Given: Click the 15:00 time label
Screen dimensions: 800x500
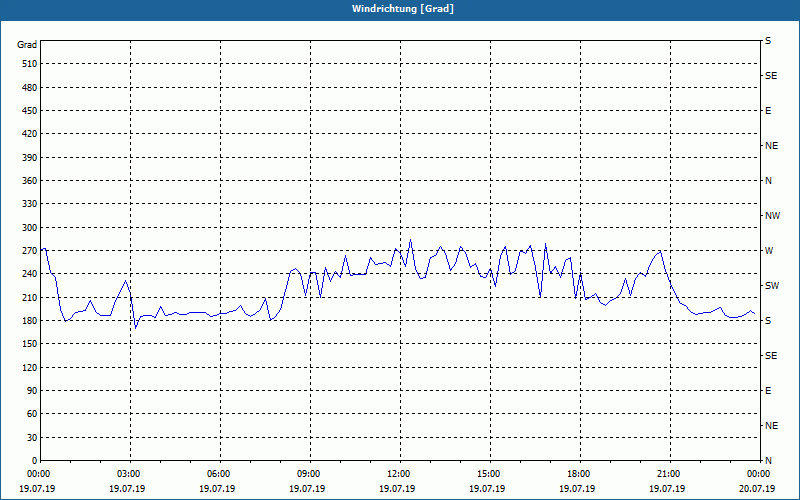Looking at the screenshot, I should [490, 474].
